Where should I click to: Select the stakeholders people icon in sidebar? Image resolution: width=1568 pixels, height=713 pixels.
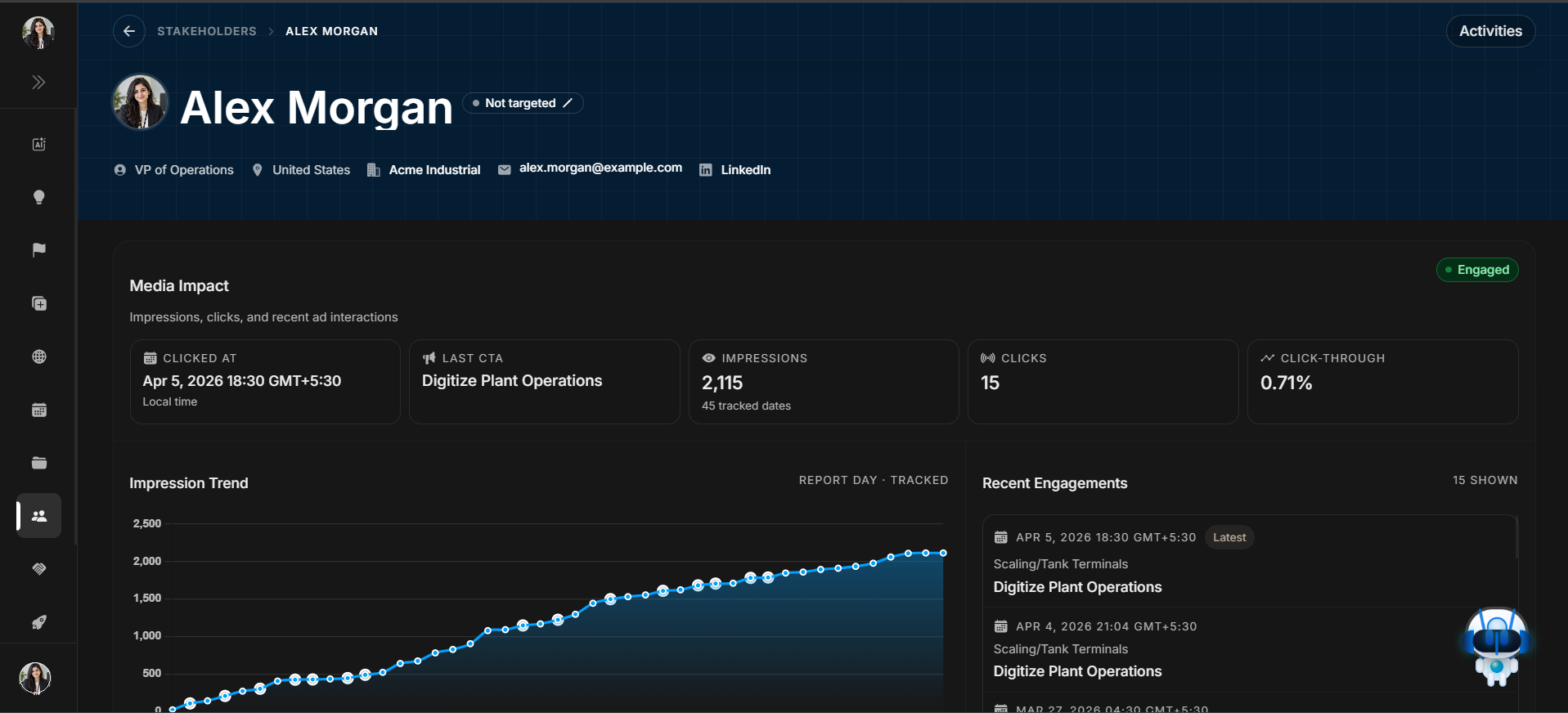[38, 516]
